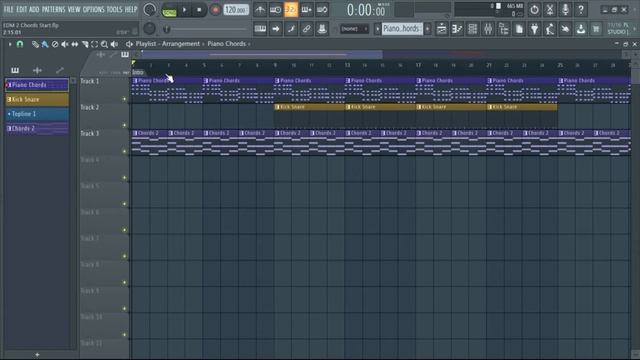Select the Slice tool in playlist
The image size is (640, 360).
click(84, 44)
